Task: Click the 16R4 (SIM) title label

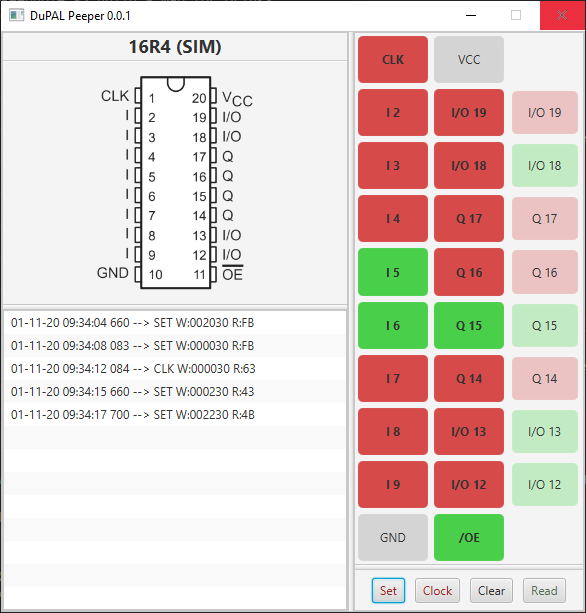Action: pyautogui.click(x=175, y=47)
